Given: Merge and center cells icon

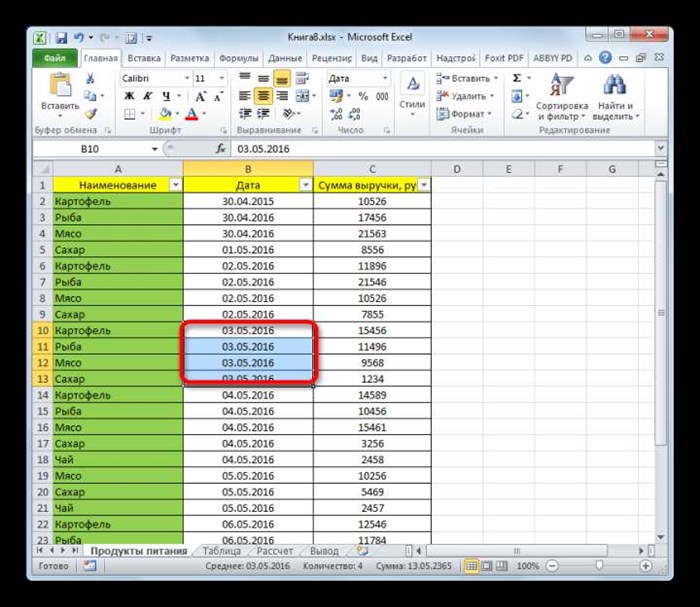Looking at the screenshot, I should [302, 96].
